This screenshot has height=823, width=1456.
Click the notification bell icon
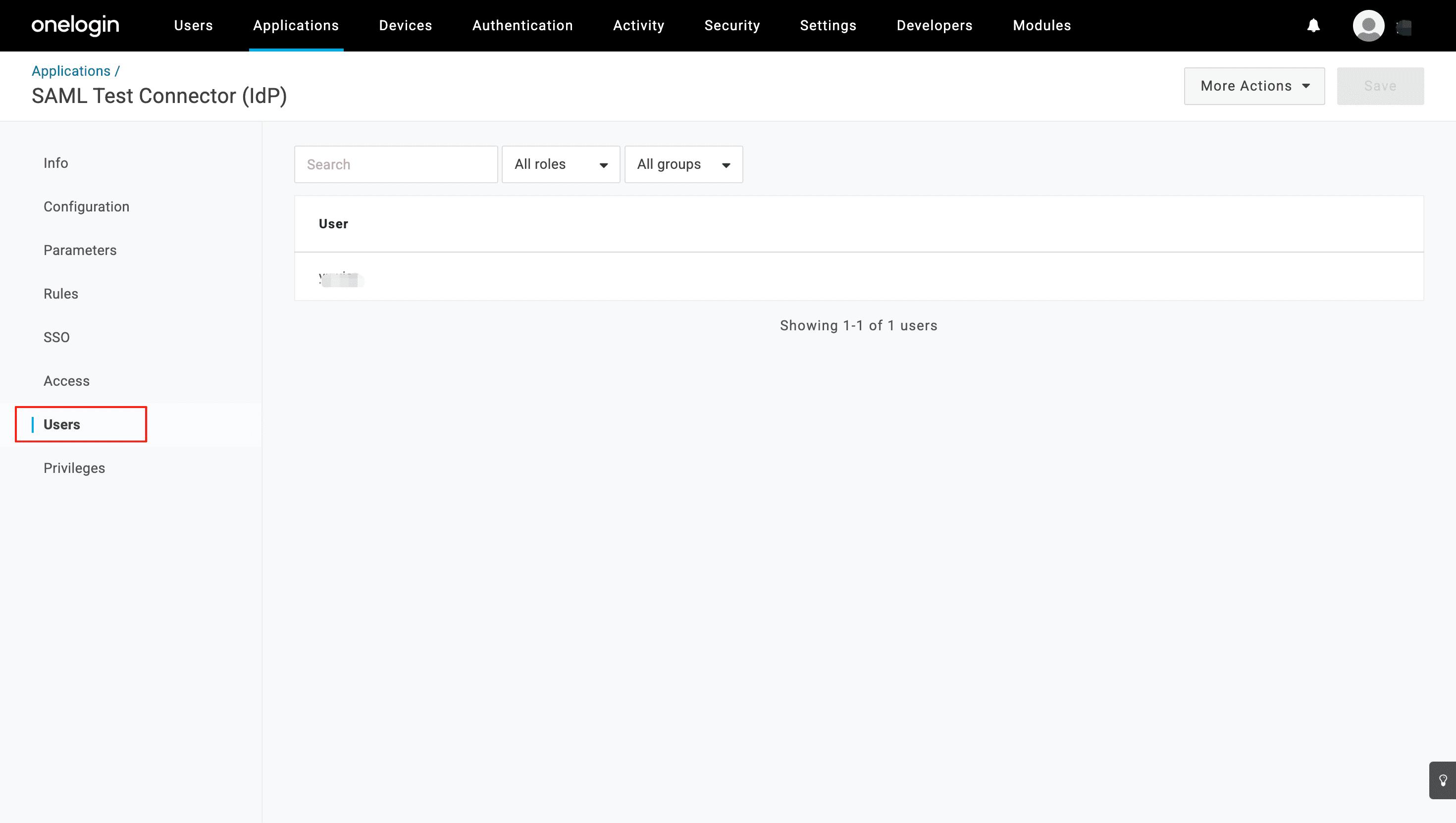click(x=1313, y=25)
